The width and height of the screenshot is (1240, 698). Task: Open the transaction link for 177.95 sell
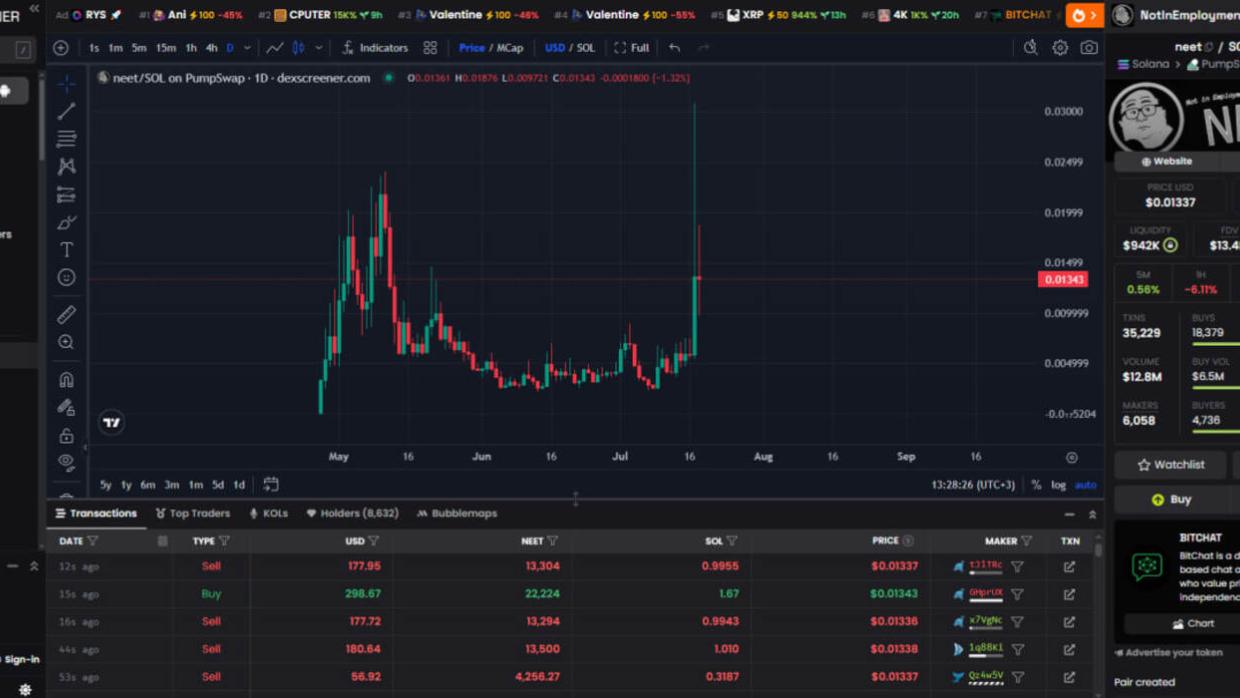point(1070,566)
